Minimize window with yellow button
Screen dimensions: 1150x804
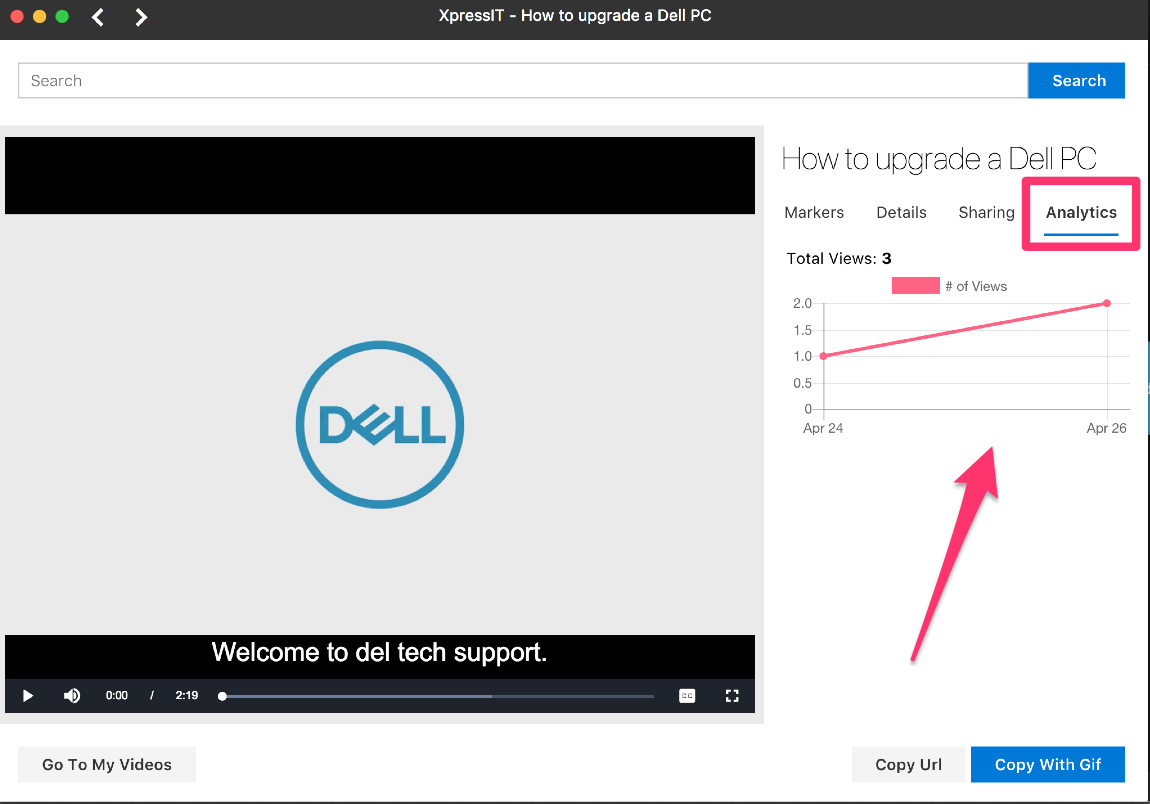tap(40, 16)
